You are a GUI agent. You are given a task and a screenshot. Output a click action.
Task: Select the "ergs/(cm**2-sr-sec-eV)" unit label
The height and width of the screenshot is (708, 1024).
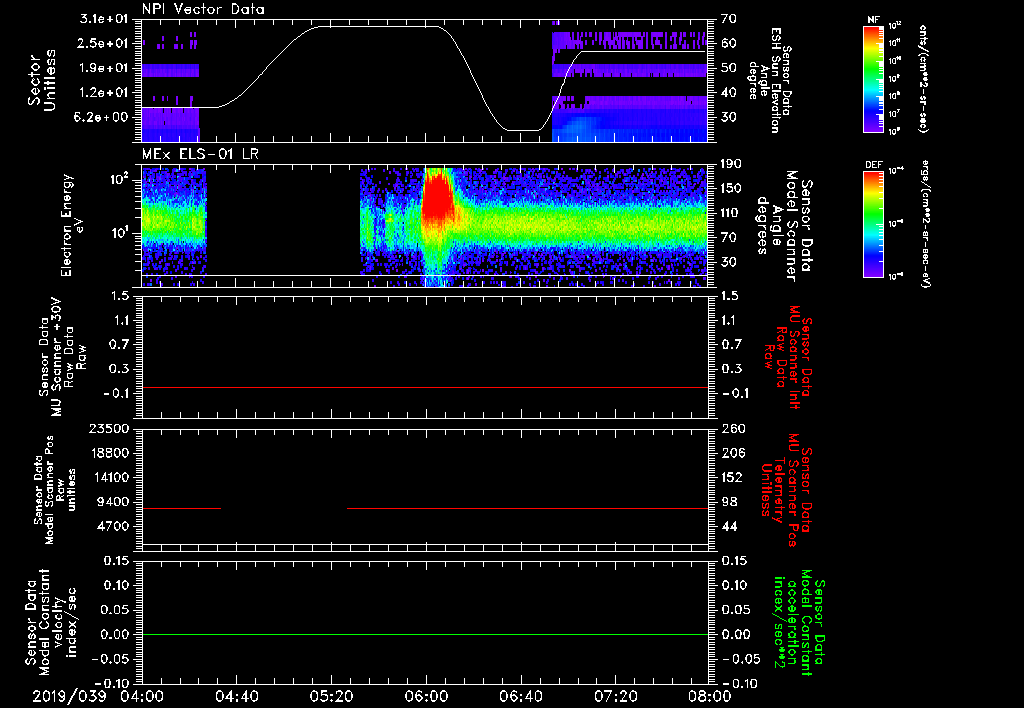(x=926, y=223)
